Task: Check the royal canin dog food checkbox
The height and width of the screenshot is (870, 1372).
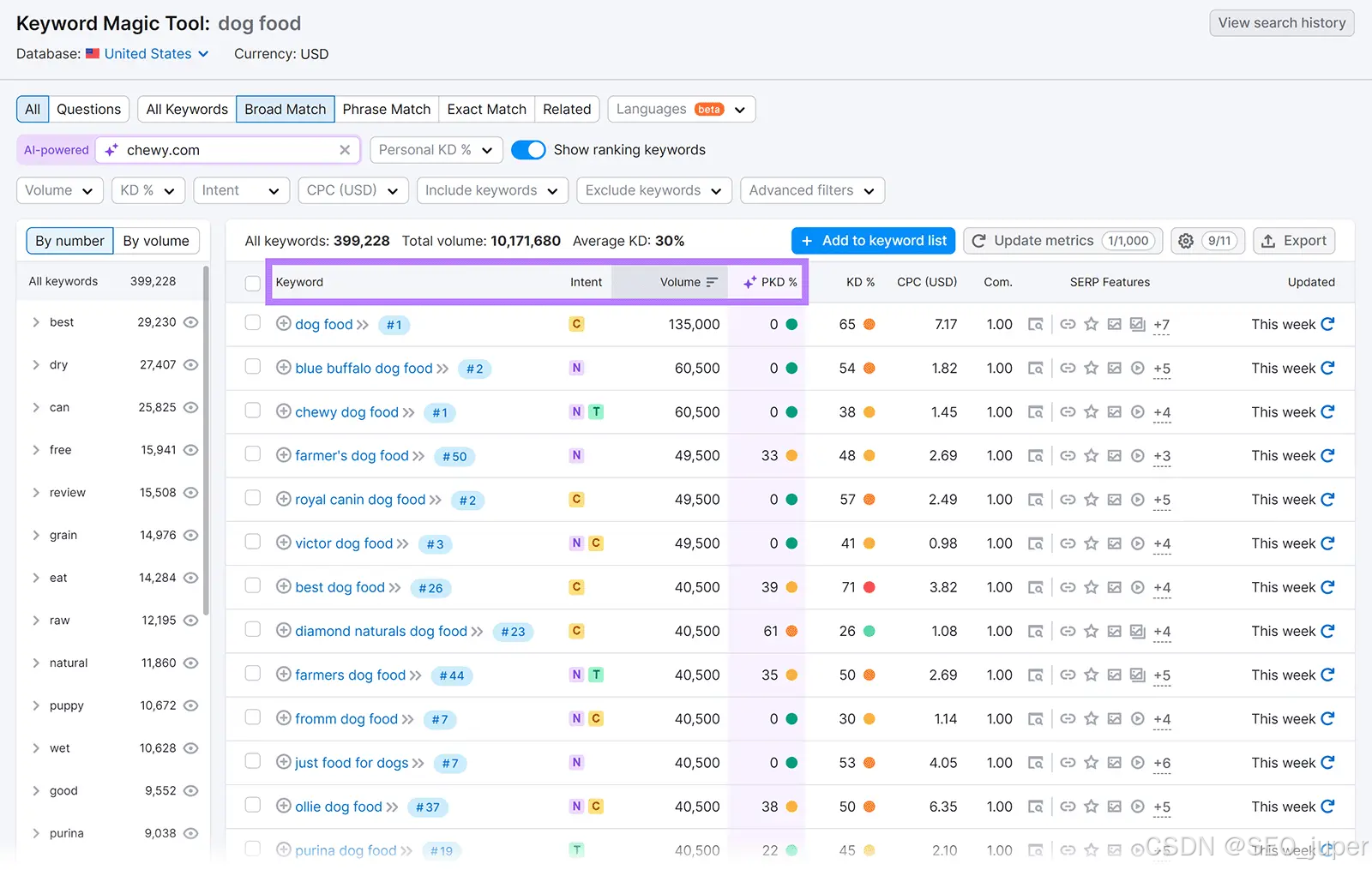Action: coord(252,497)
